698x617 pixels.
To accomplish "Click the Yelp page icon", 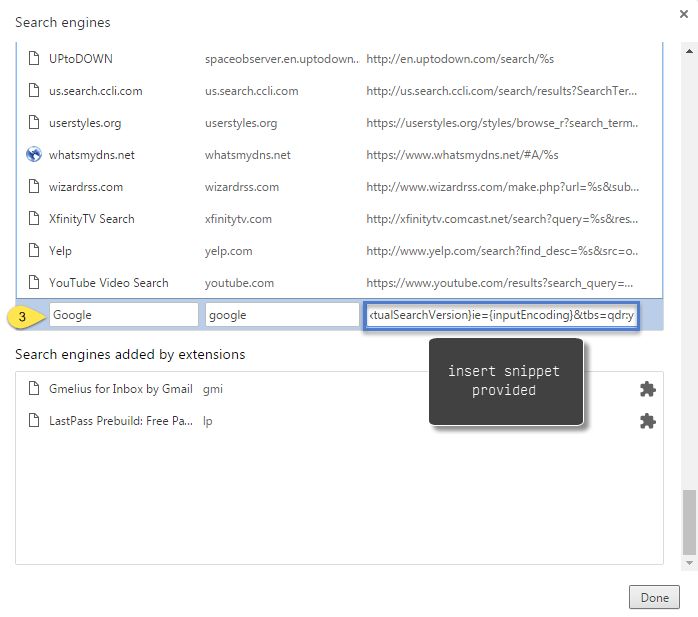I will point(34,251).
